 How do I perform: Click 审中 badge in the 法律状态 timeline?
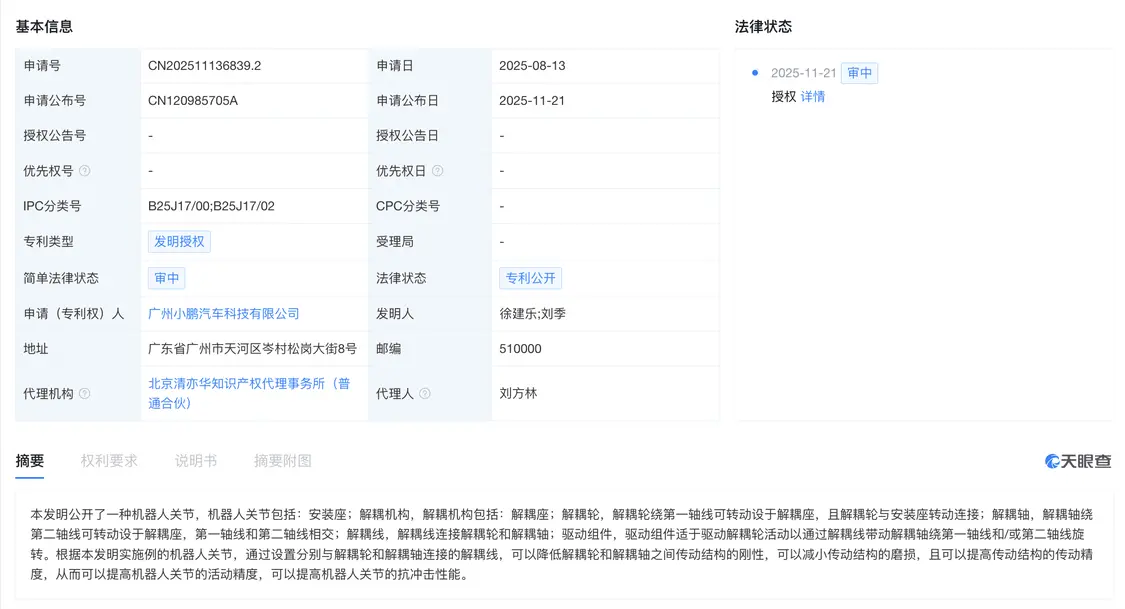pos(859,73)
